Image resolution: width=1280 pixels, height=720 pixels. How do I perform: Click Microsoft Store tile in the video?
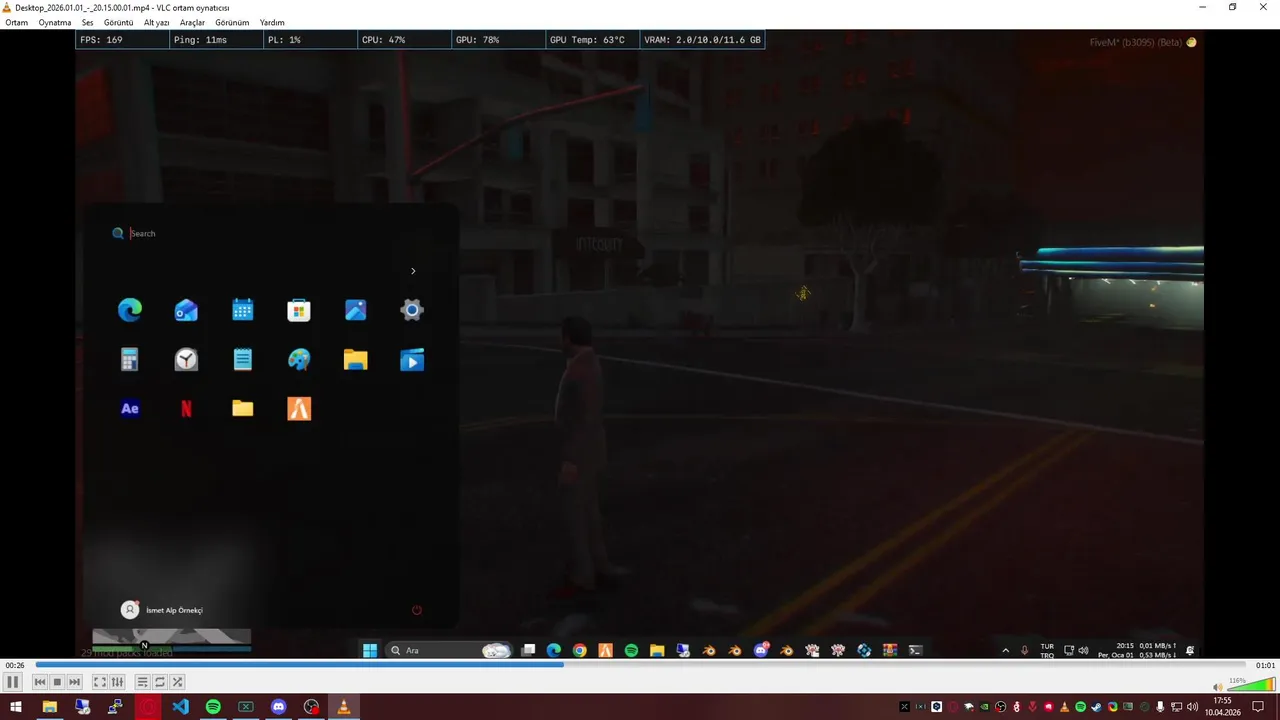point(299,310)
